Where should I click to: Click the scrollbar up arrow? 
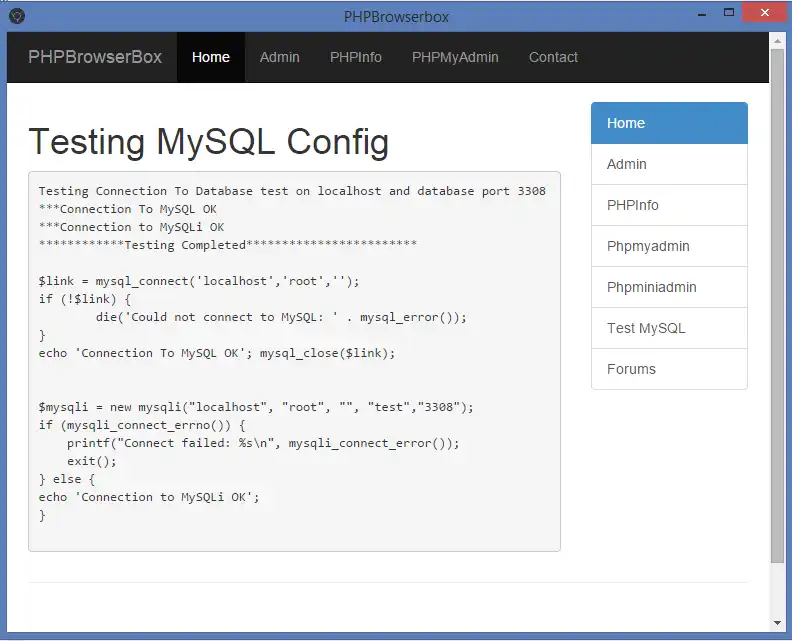(x=777, y=39)
